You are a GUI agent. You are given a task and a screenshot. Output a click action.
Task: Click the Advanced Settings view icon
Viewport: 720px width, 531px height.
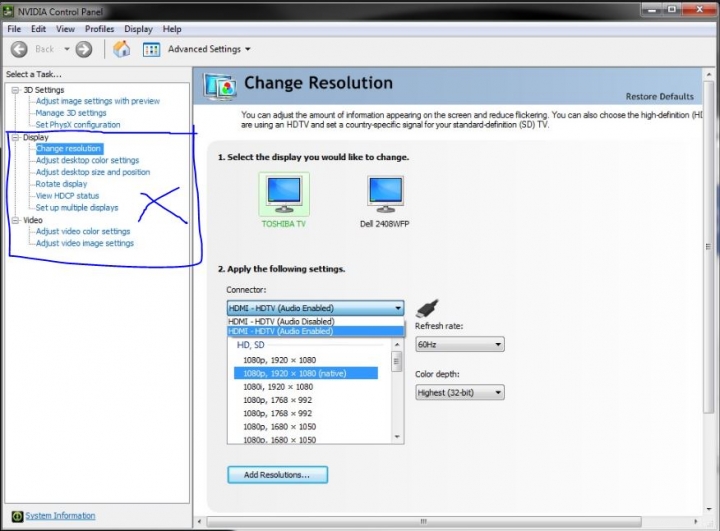tap(152, 49)
